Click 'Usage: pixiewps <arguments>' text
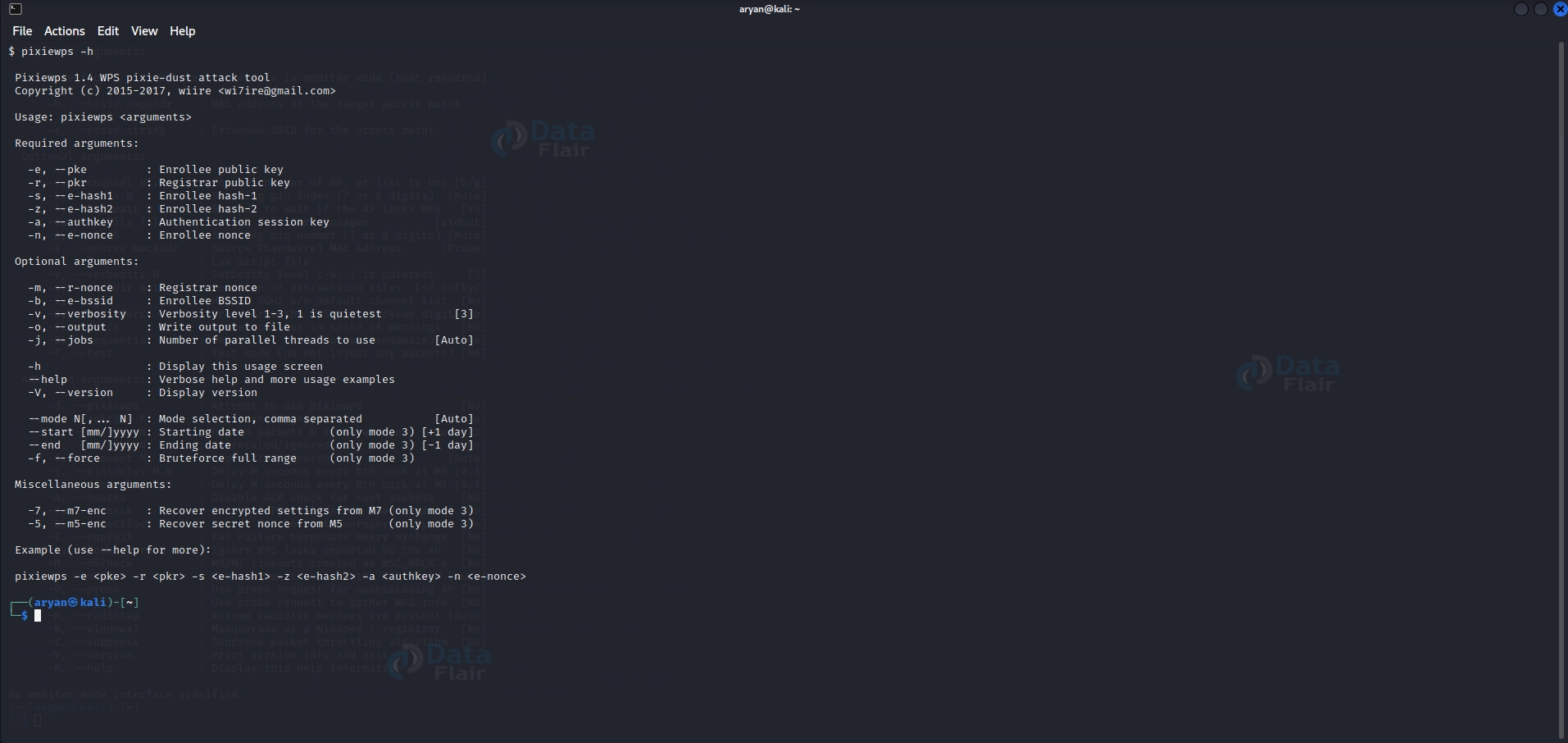Image resolution: width=1568 pixels, height=743 pixels. 103,117
